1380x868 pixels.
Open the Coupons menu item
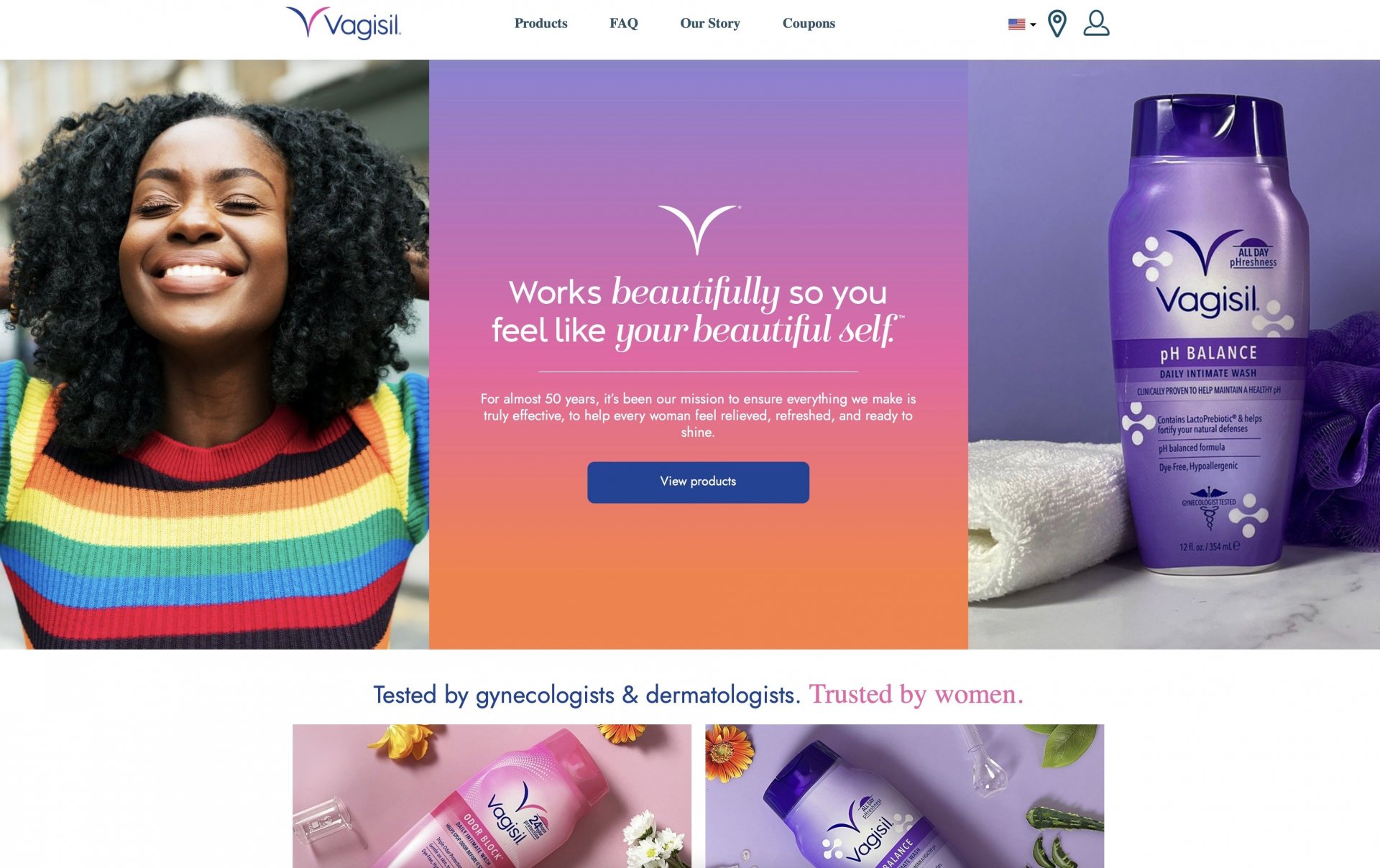tap(809, 23)
